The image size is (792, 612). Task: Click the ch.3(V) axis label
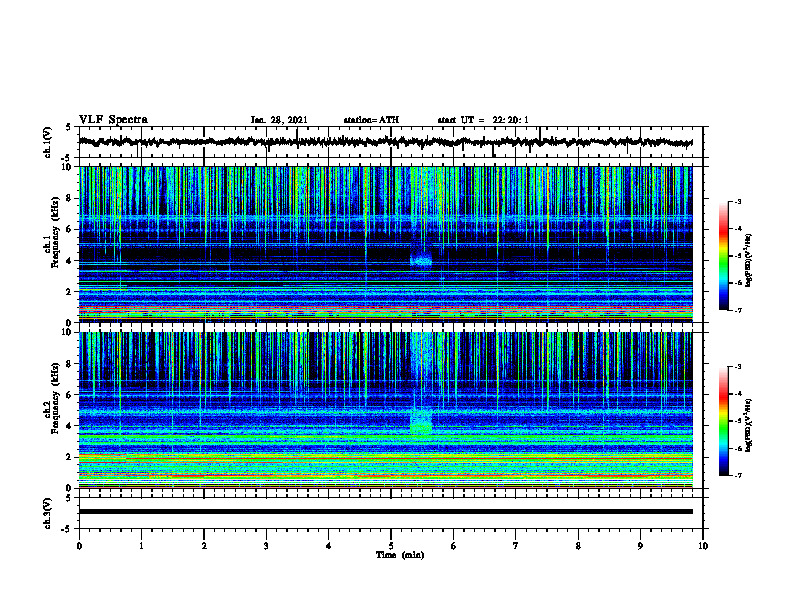(x=48, y=513)
